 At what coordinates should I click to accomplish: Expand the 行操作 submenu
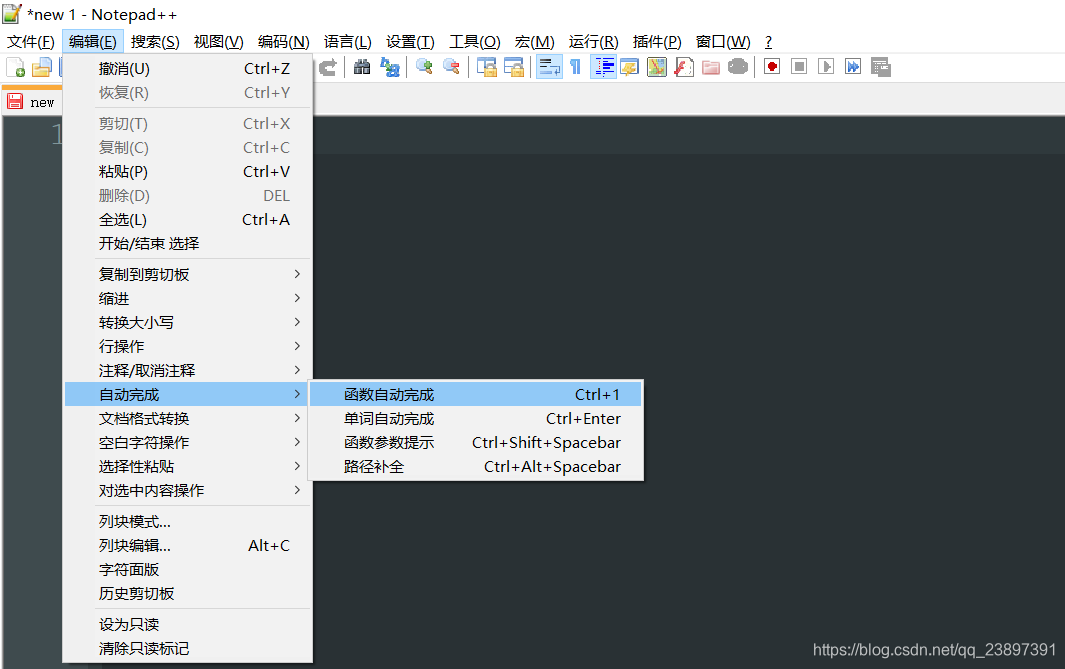pyautogui.click(x=187, y=346)
